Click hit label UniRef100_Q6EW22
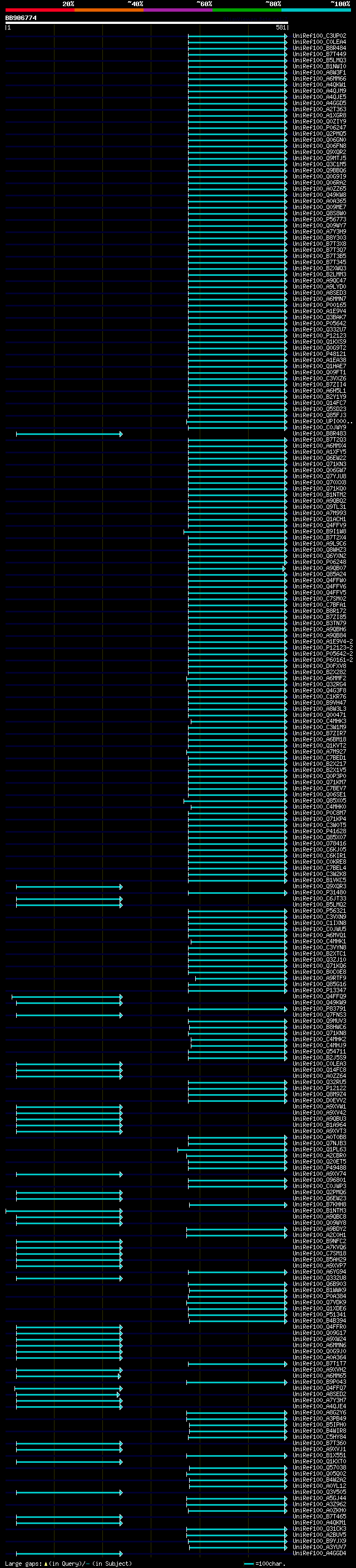This screenshot has width=356, height=1568. tap(319, 458)
